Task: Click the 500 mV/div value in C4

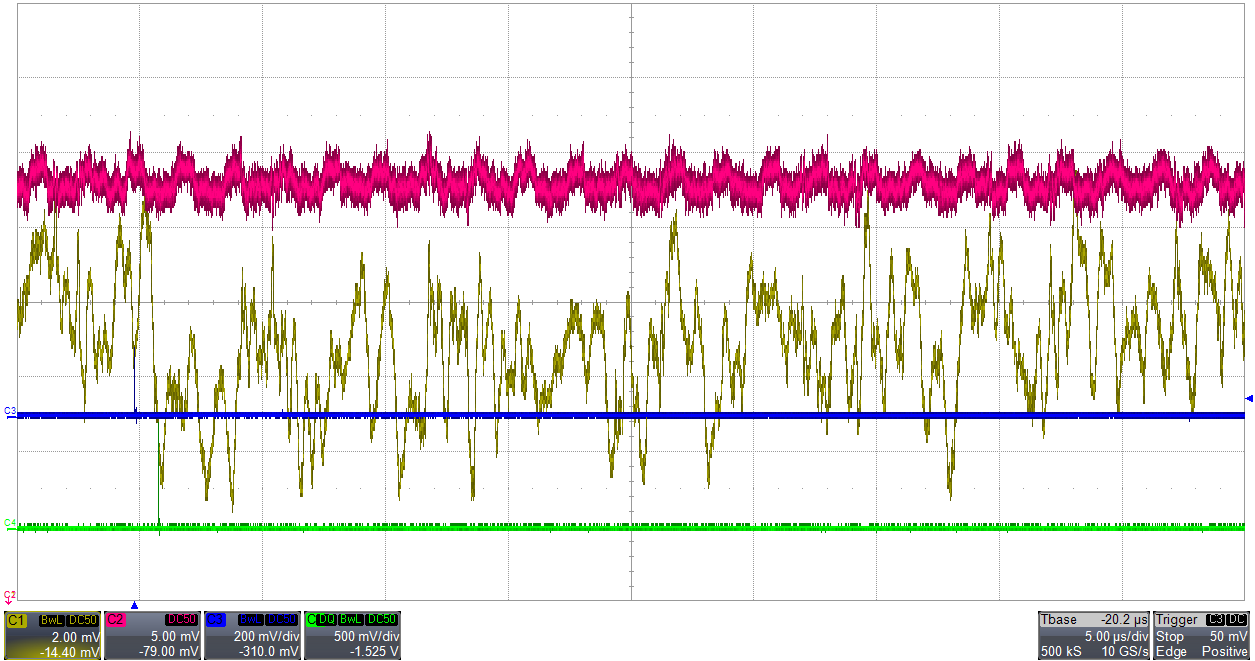Action: pyautogui.click(x=366, y=637)
